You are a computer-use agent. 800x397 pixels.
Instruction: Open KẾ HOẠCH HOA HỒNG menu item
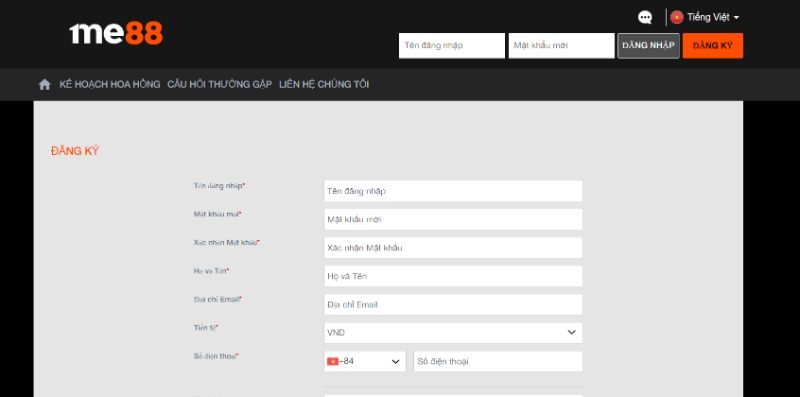tap(110, 85)
